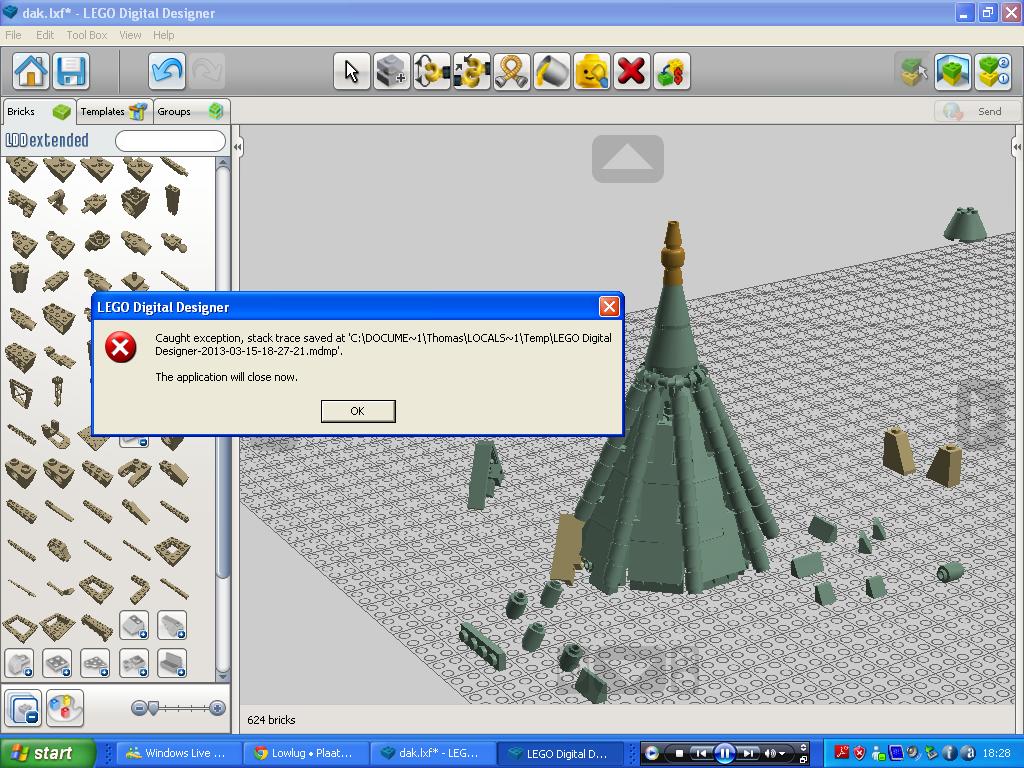This screenshot has width=1024, height=768.
Task: Switch to Lowlug Chrome taskbar window
Action: (306, 753)
